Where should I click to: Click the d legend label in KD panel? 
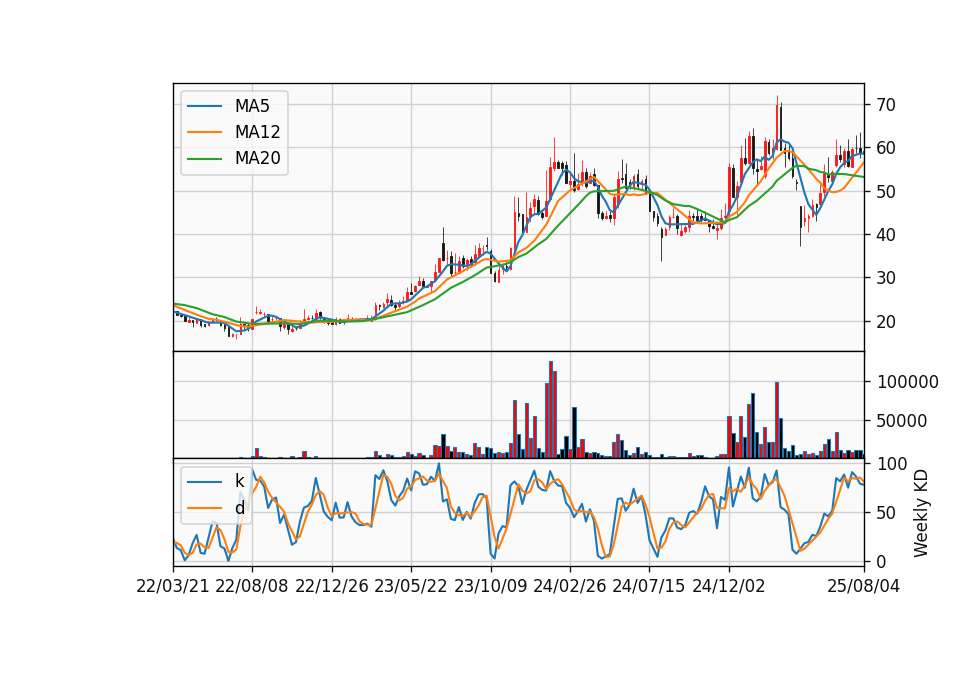coord(239,507)
